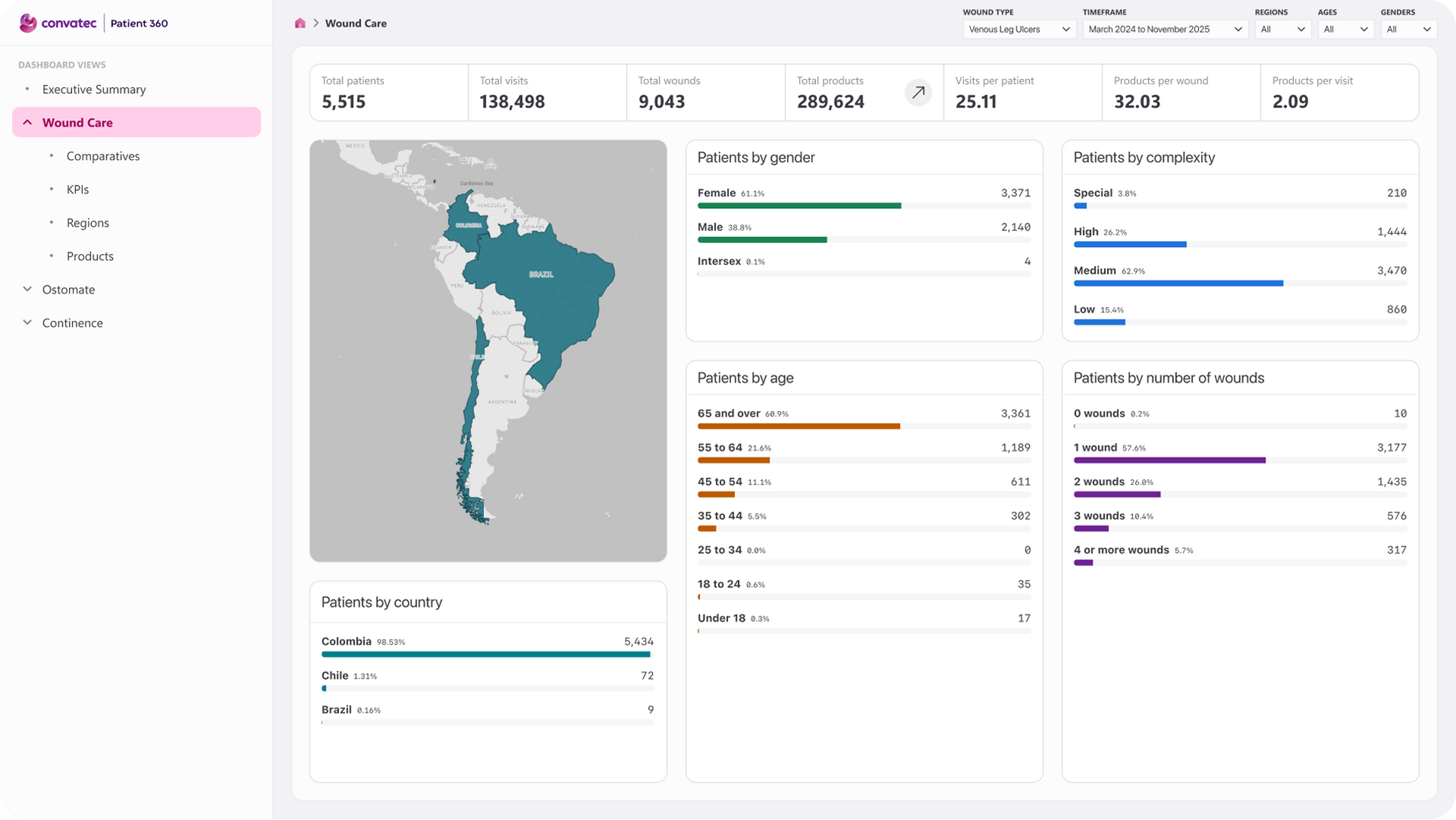Open the Ages filter dropdown
The image size is (1456, 820).
1345,30
